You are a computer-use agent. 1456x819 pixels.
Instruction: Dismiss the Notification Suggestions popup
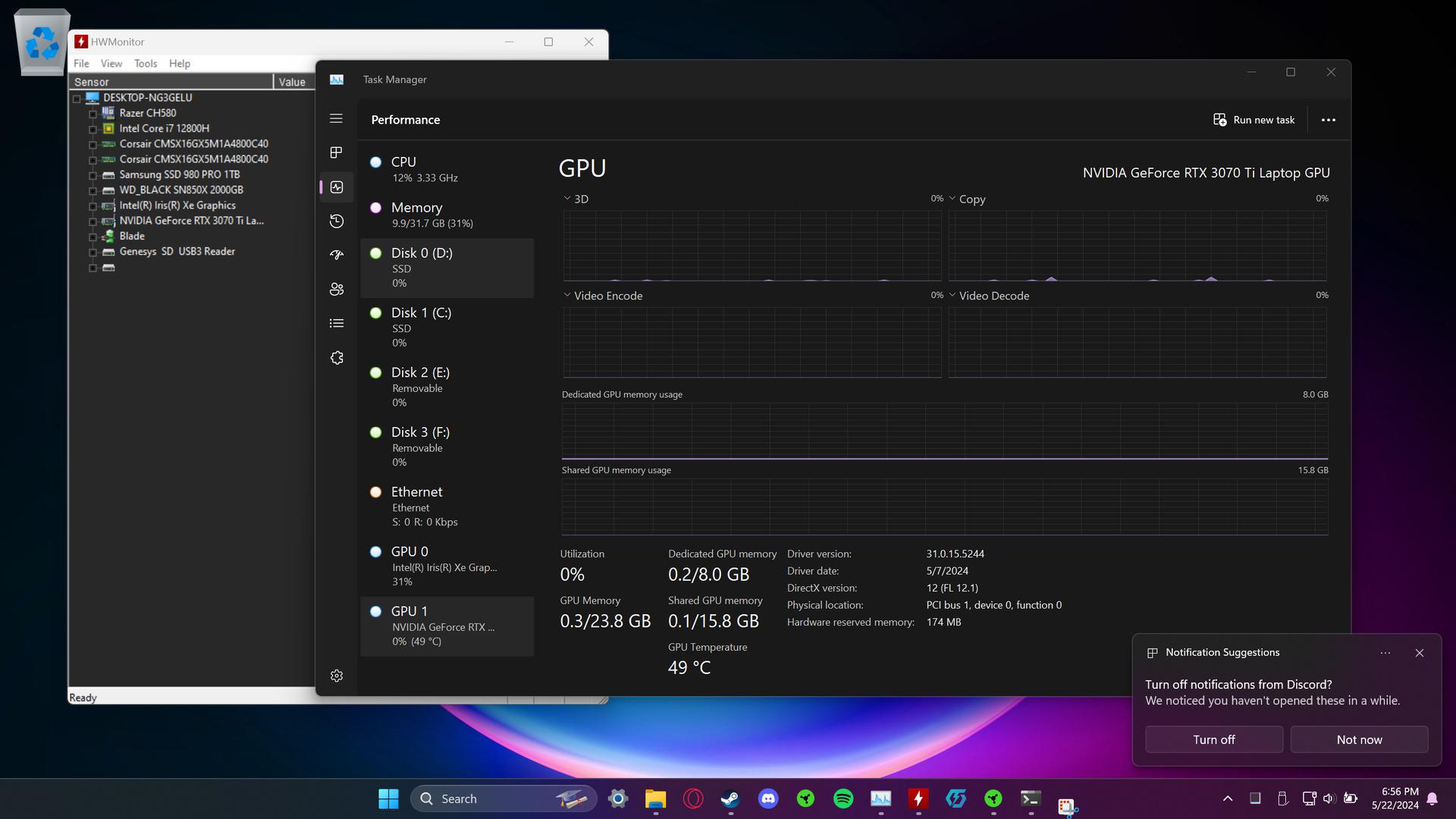[1420, 653]
